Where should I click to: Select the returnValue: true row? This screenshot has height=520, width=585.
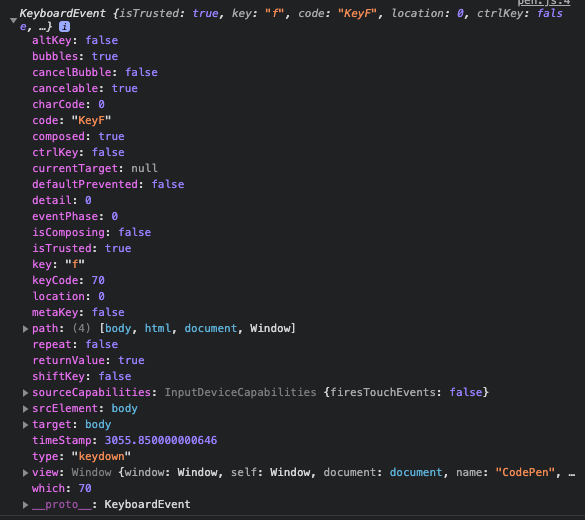(x=88, y=361)
